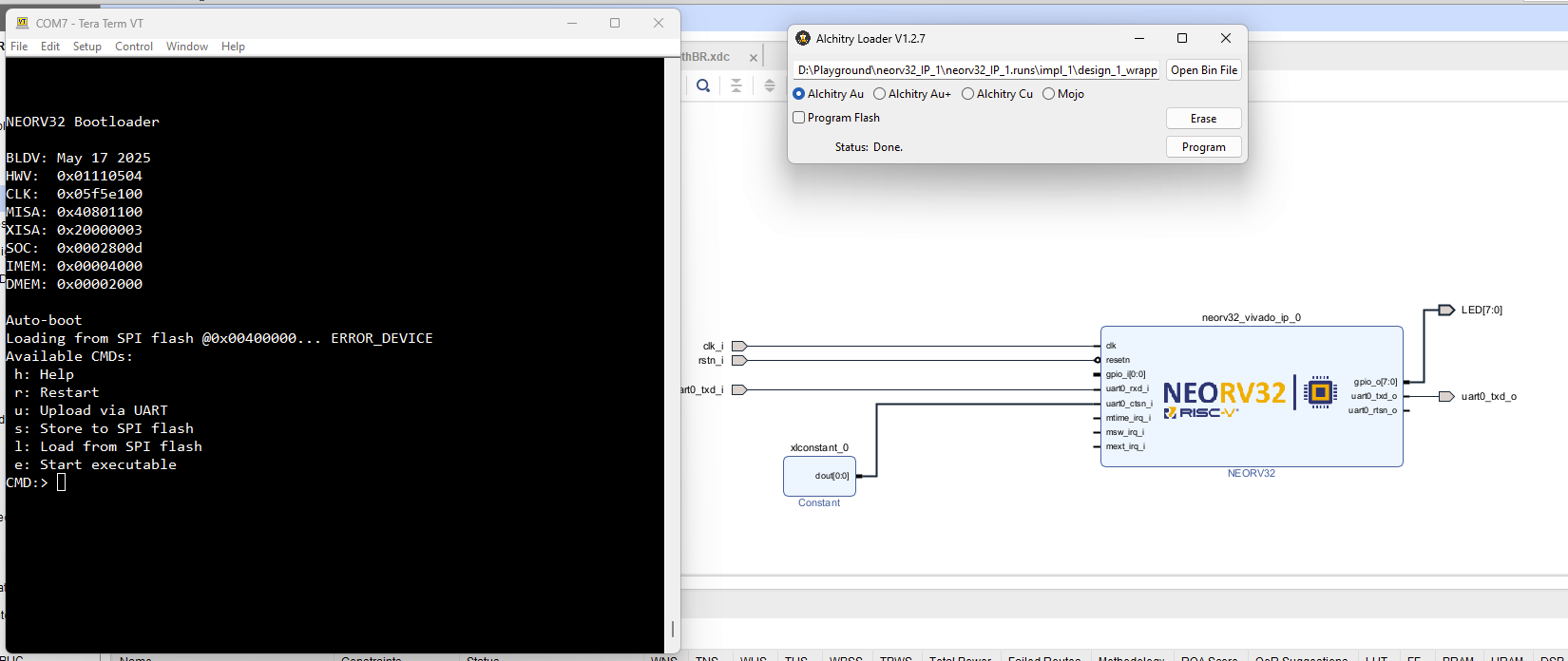The image size is (1568, 661).
Task: Switch to the thBR.xdc tab in Vivado
Action: [706, 57]
